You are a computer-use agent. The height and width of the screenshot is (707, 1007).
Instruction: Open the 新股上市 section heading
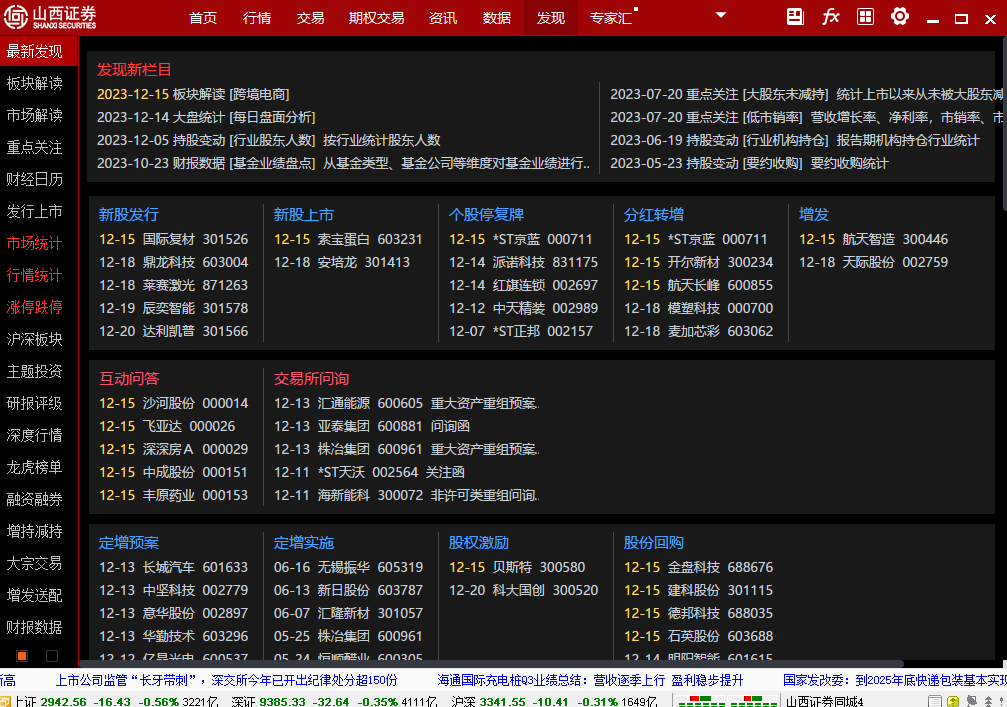[x=304, y=214]
